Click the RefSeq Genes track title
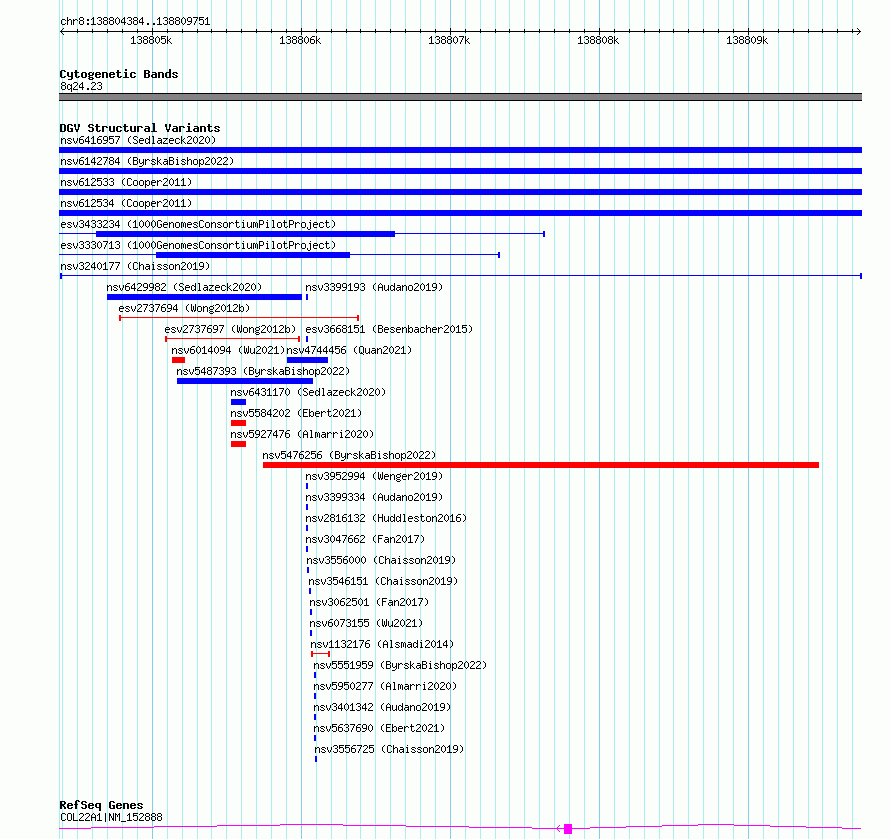This screenshot has height=839, width=890. (x=101, y=805)
